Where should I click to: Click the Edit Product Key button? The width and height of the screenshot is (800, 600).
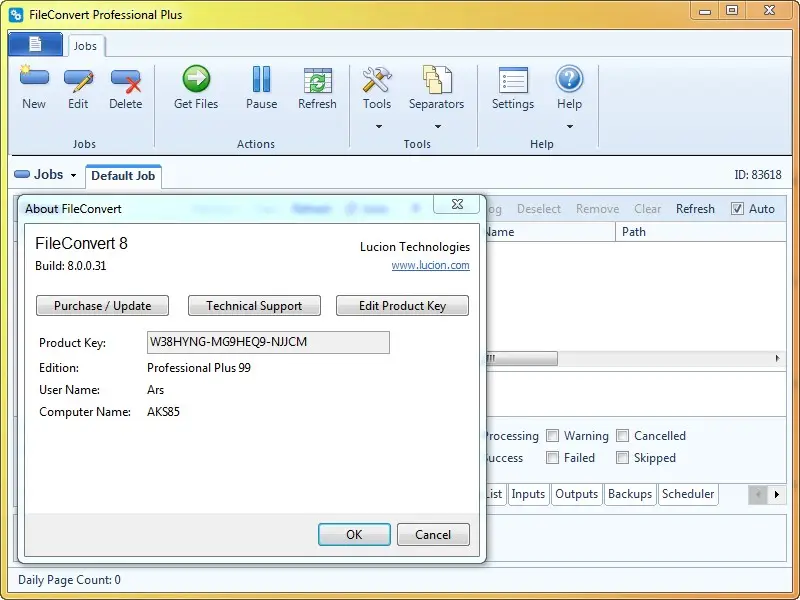point(403,306)
